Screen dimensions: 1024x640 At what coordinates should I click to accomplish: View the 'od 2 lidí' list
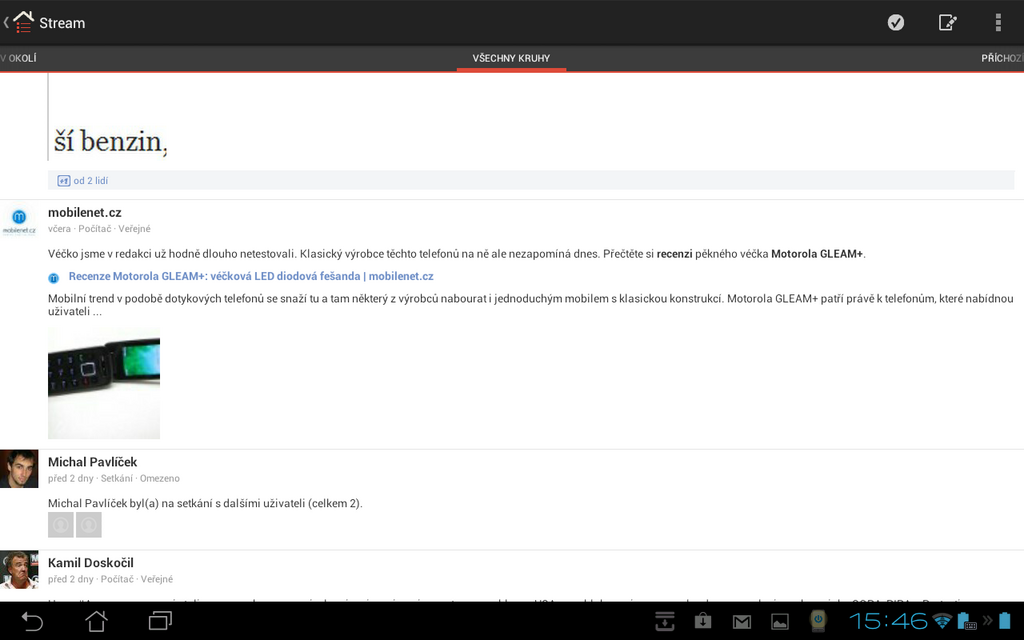click(89, 180)
